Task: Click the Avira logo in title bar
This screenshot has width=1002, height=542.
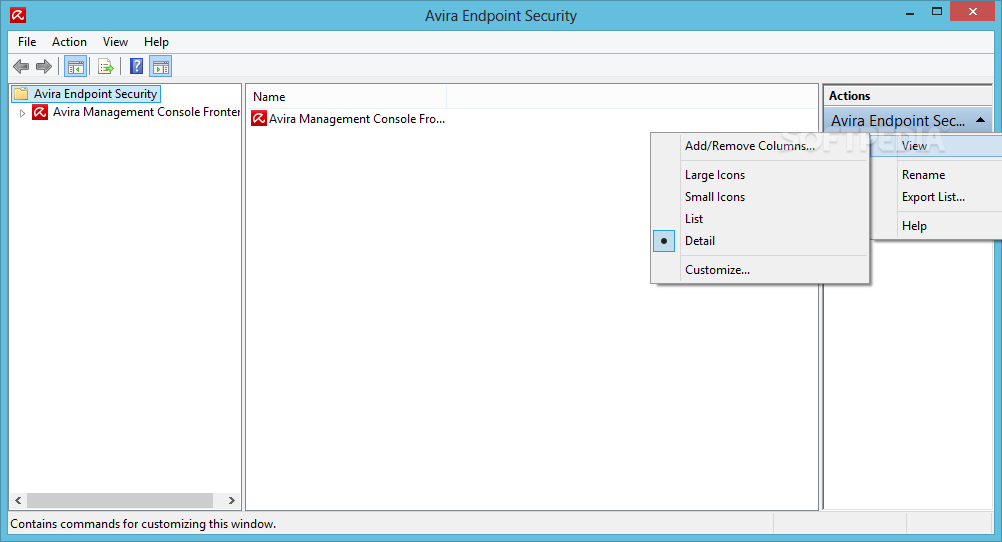Action: (x=18, y=15)
